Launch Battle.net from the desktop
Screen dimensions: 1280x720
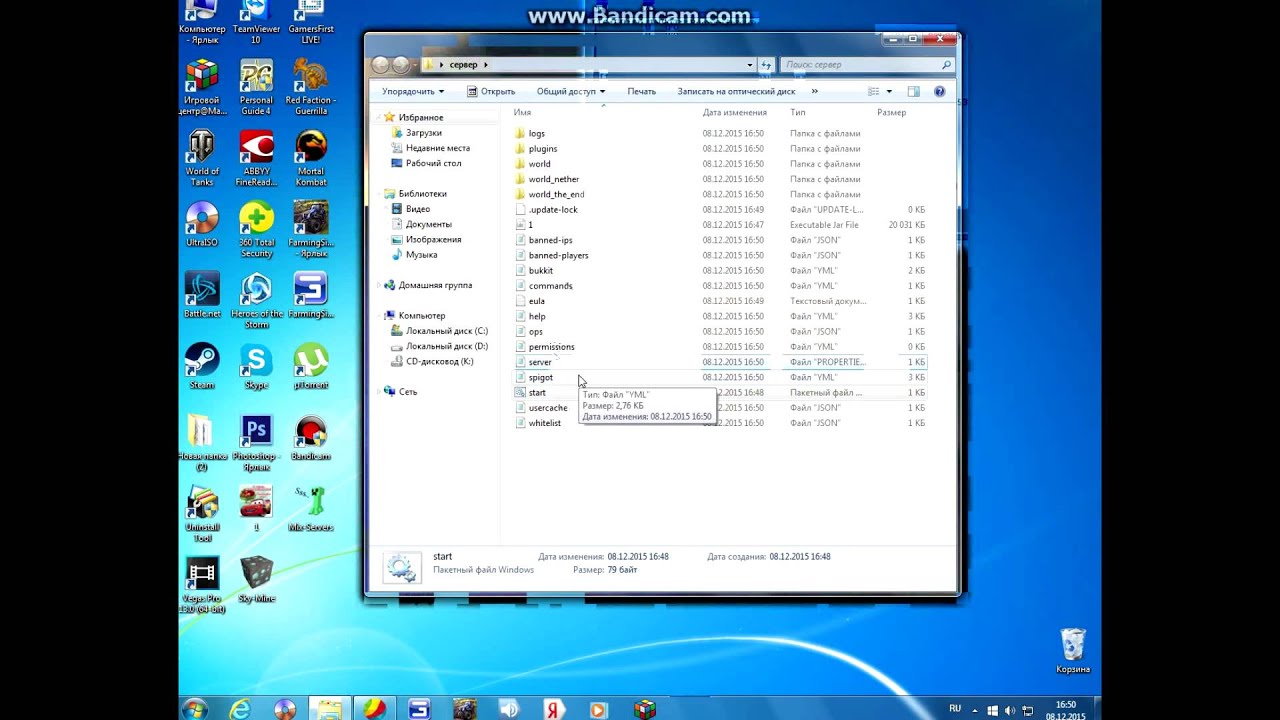(202, 295)
